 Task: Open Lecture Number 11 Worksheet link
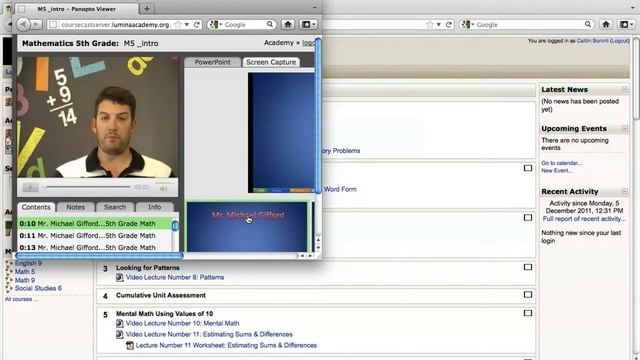coord(226,345)
